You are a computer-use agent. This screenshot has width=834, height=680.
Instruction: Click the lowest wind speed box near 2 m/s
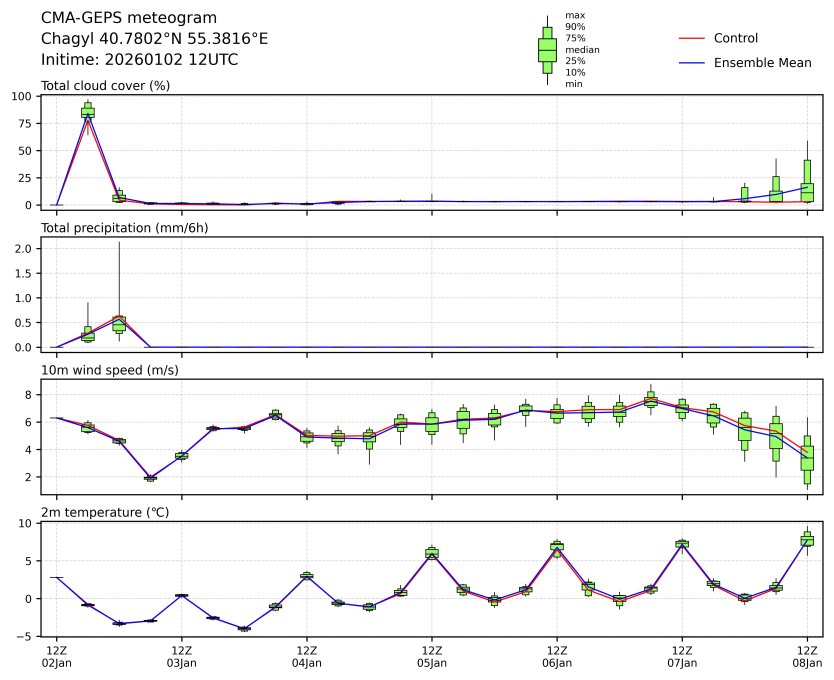(x=150, y=478)
